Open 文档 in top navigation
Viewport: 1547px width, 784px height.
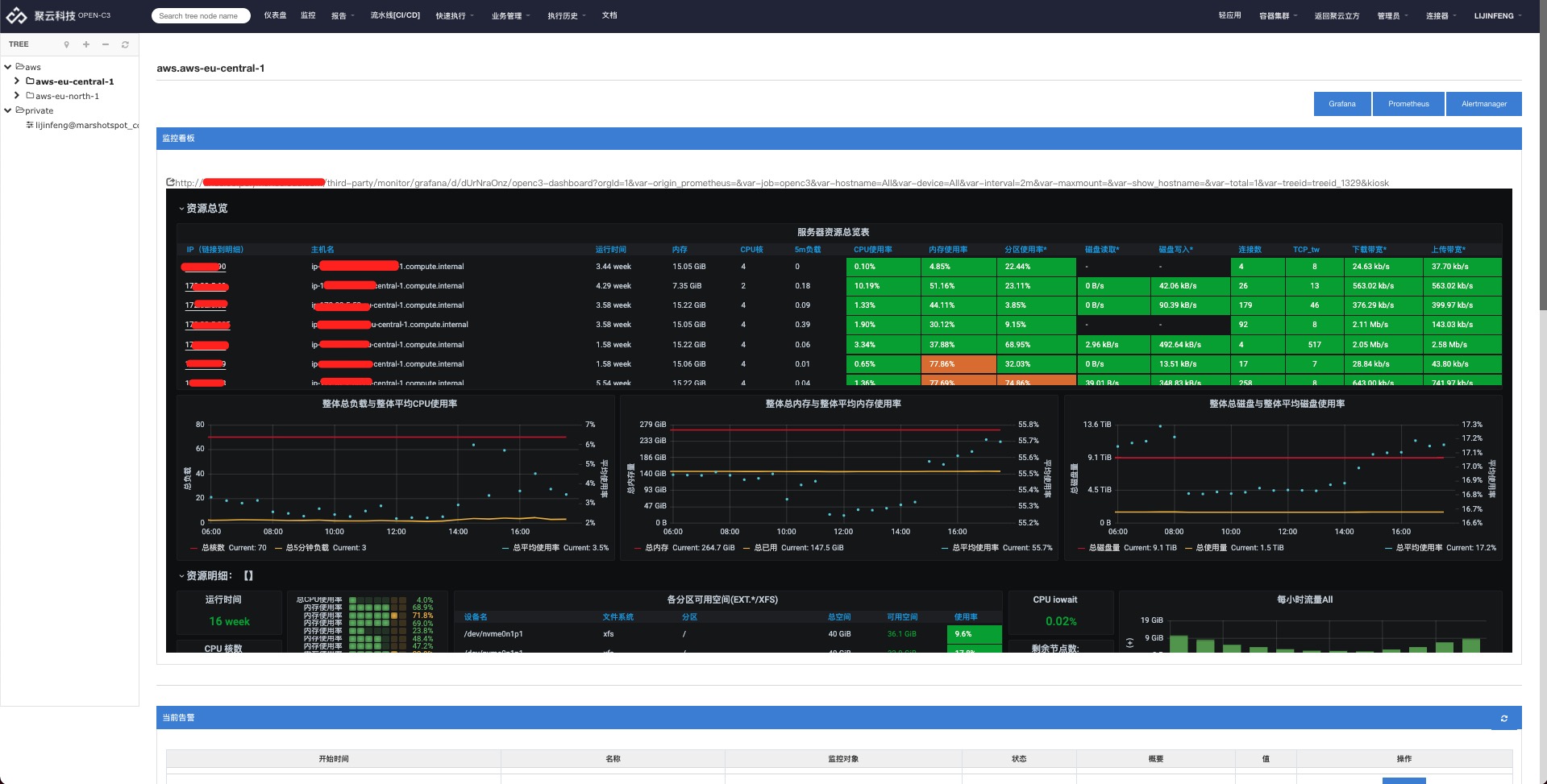coord(609,15)
